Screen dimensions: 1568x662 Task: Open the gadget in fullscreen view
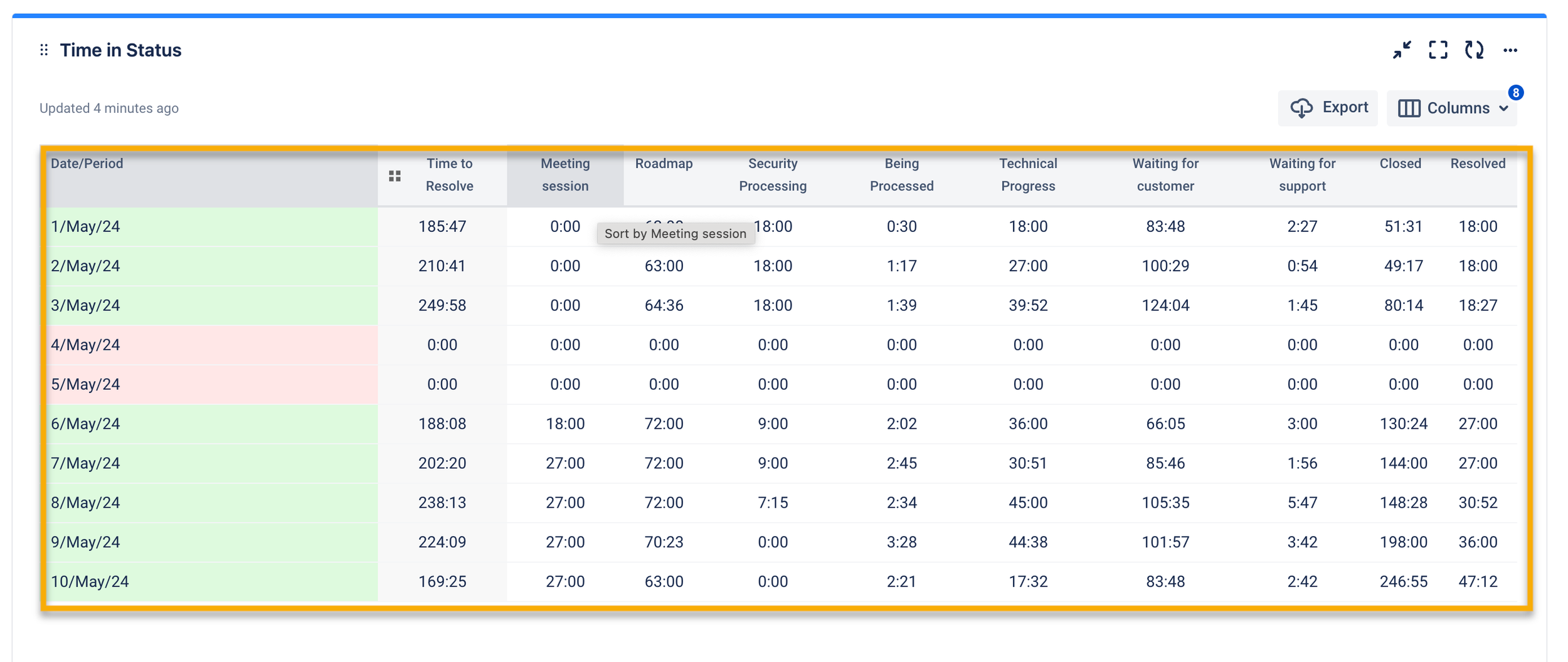point(1438,50)
